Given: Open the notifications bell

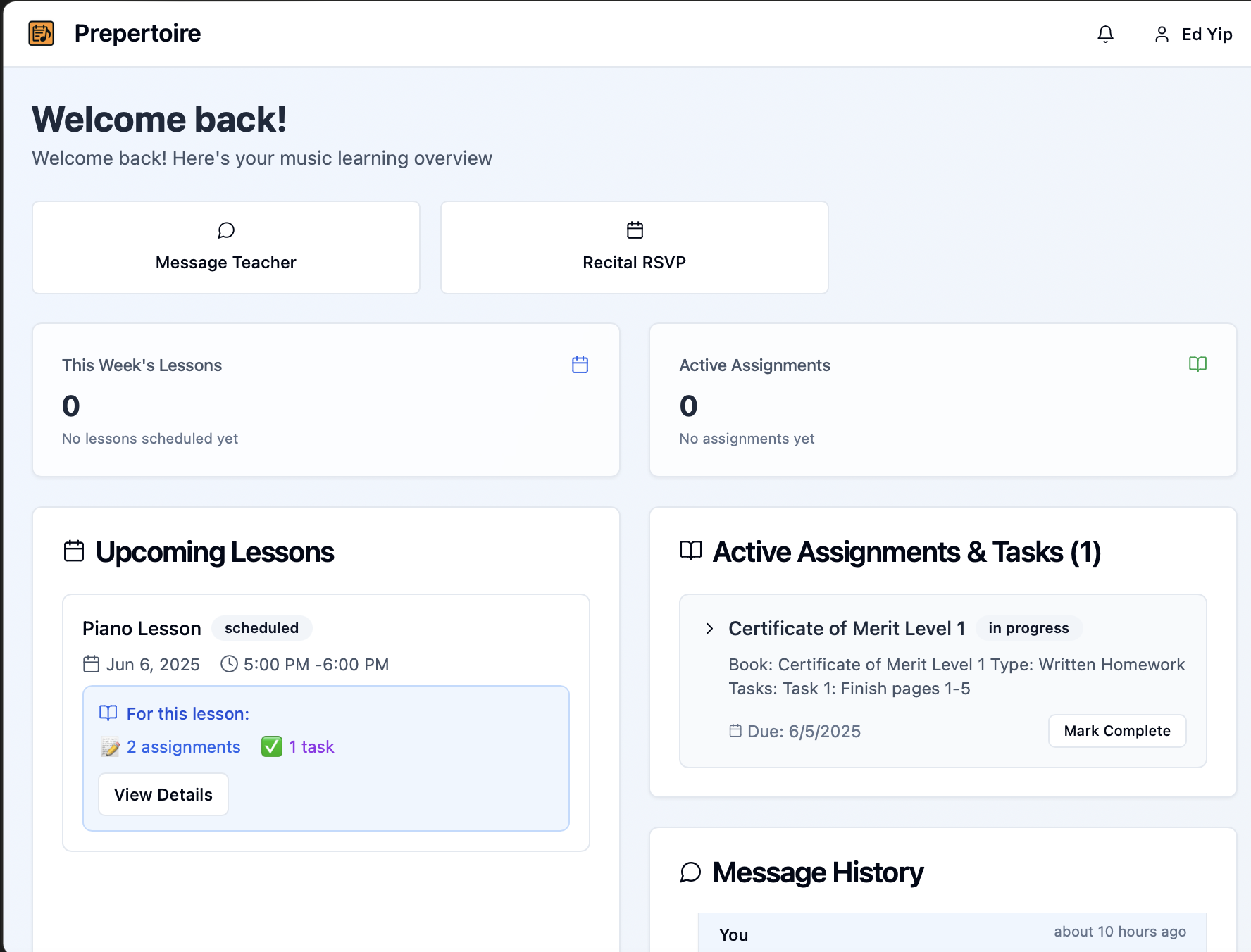Looking at the screenshot, I should 1105,34.
